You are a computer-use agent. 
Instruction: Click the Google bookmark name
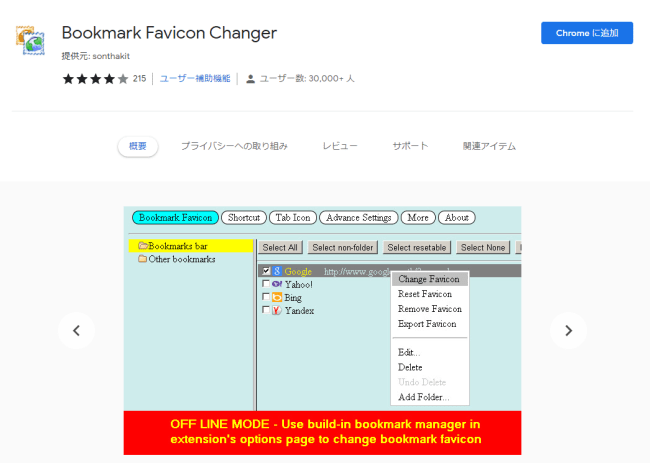298,271
